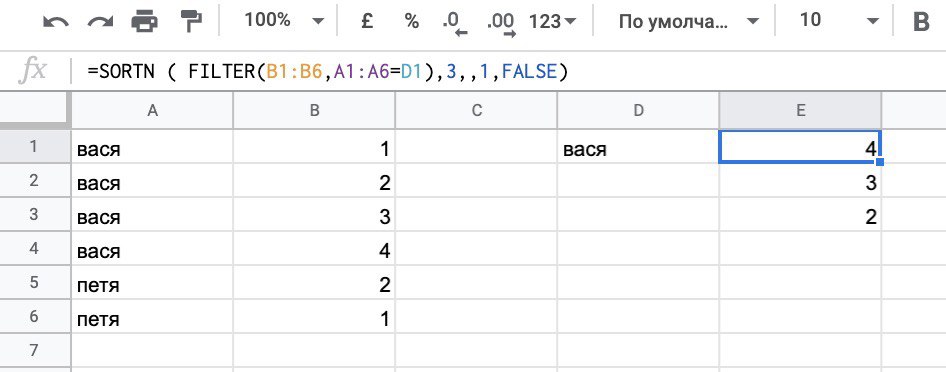This screenshot has height=372, width=946.
Task: Select cell A5 containing петя
Action: [x=152, y=283]
